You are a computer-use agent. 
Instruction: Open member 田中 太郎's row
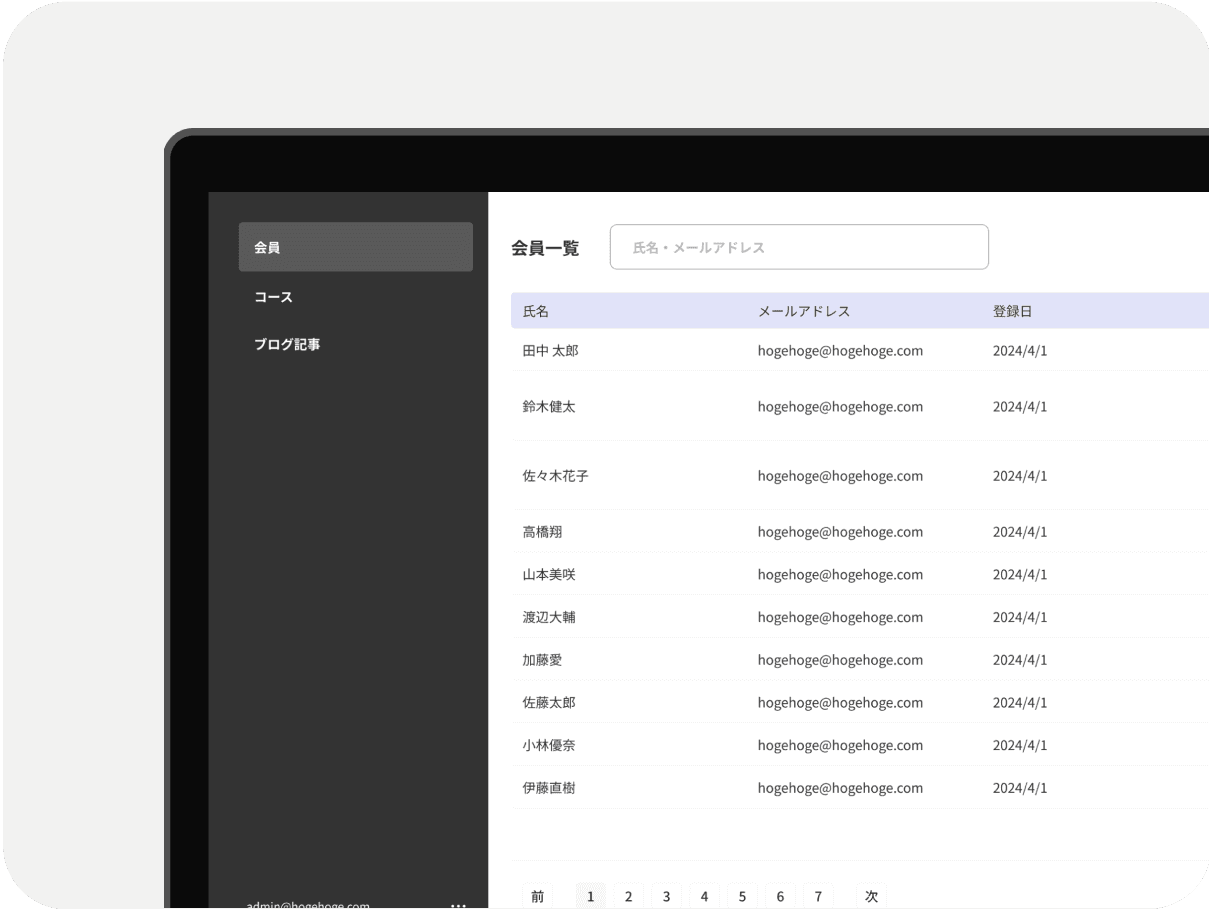click(x=550, y=351)
